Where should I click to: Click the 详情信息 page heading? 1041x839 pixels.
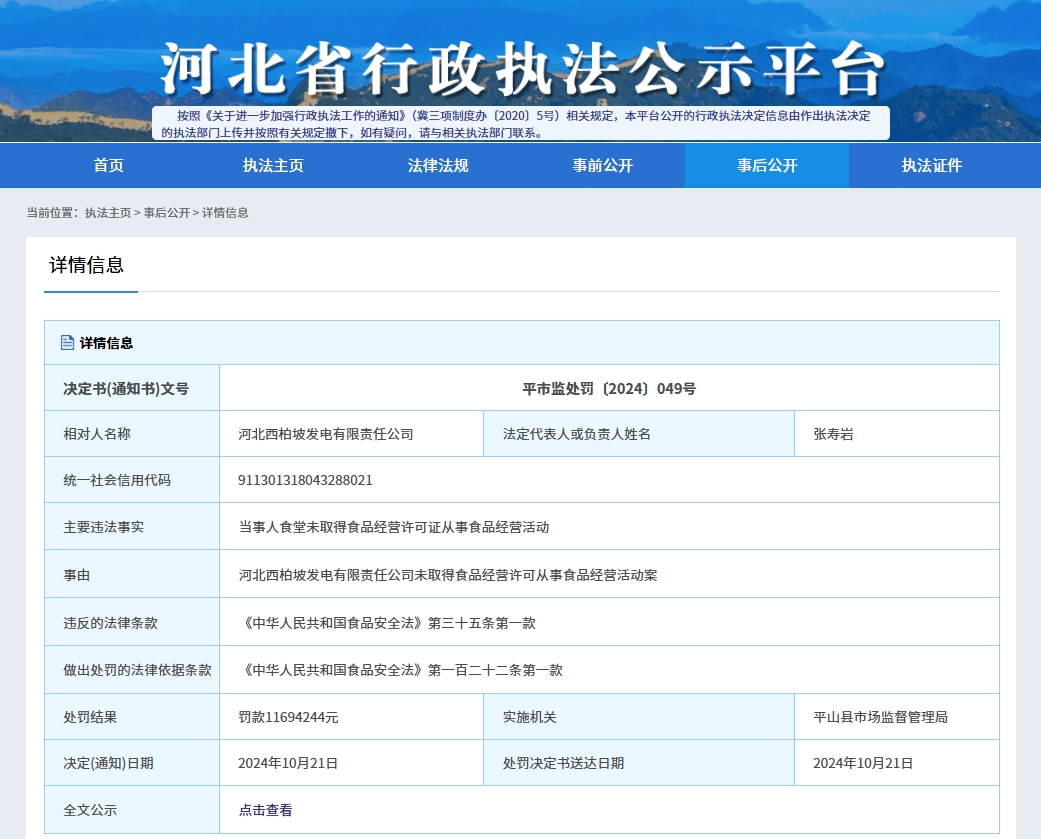point(86,265)
